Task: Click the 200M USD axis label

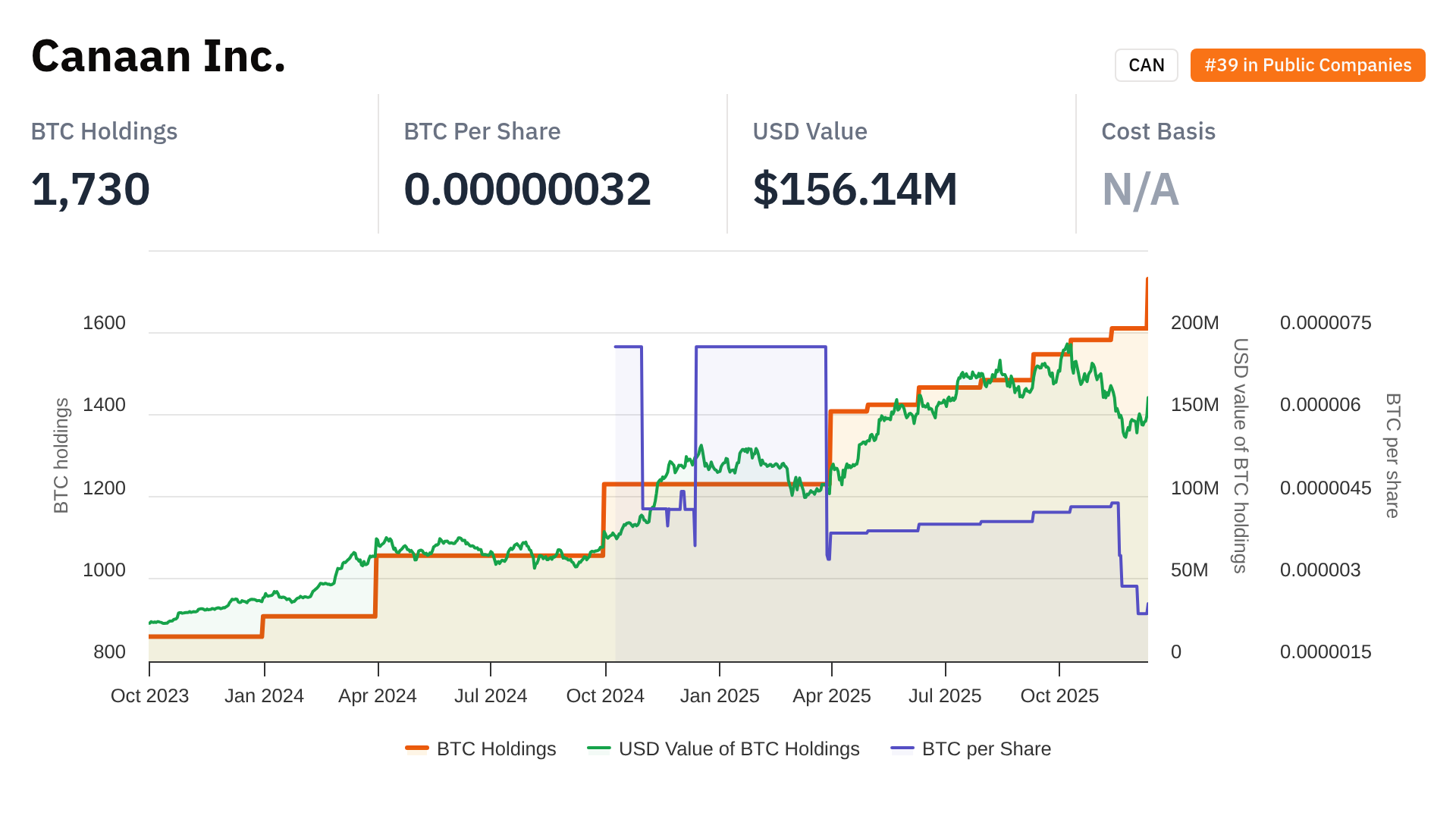Action: (1194, 323)
